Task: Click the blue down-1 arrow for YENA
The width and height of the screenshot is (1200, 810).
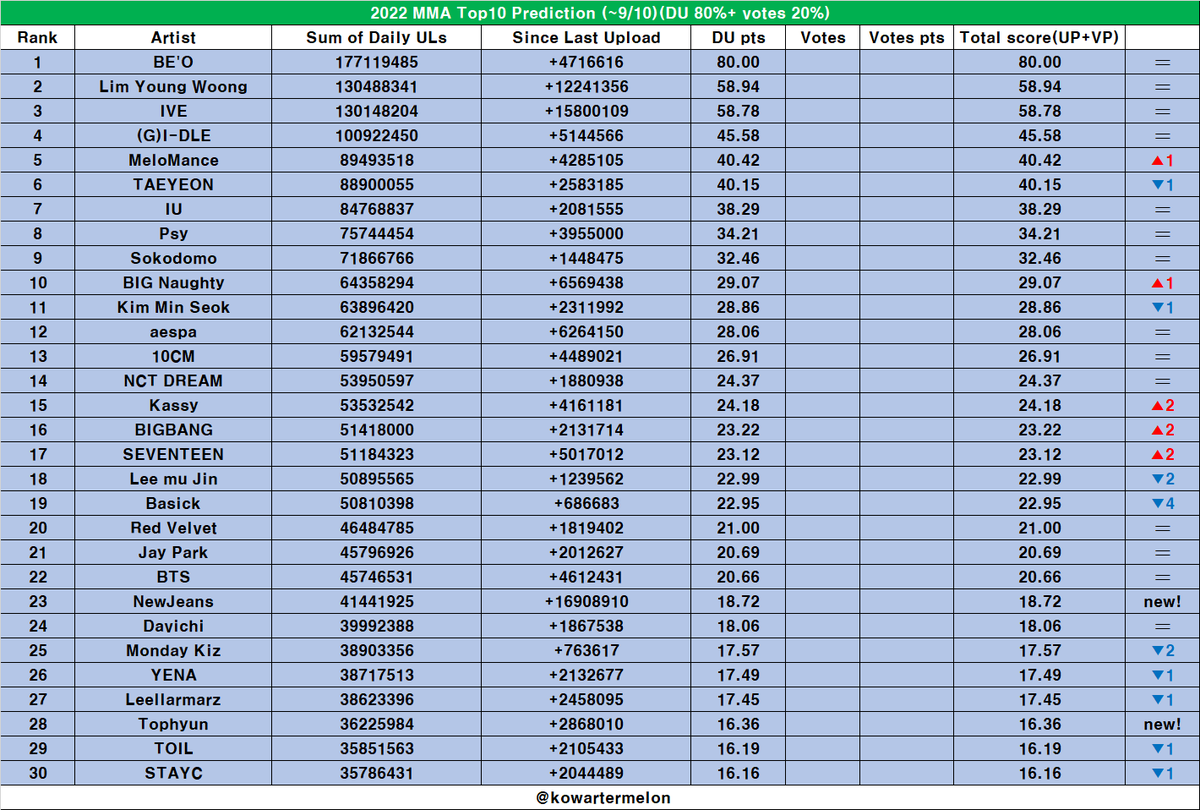Action: point(1162,675)
